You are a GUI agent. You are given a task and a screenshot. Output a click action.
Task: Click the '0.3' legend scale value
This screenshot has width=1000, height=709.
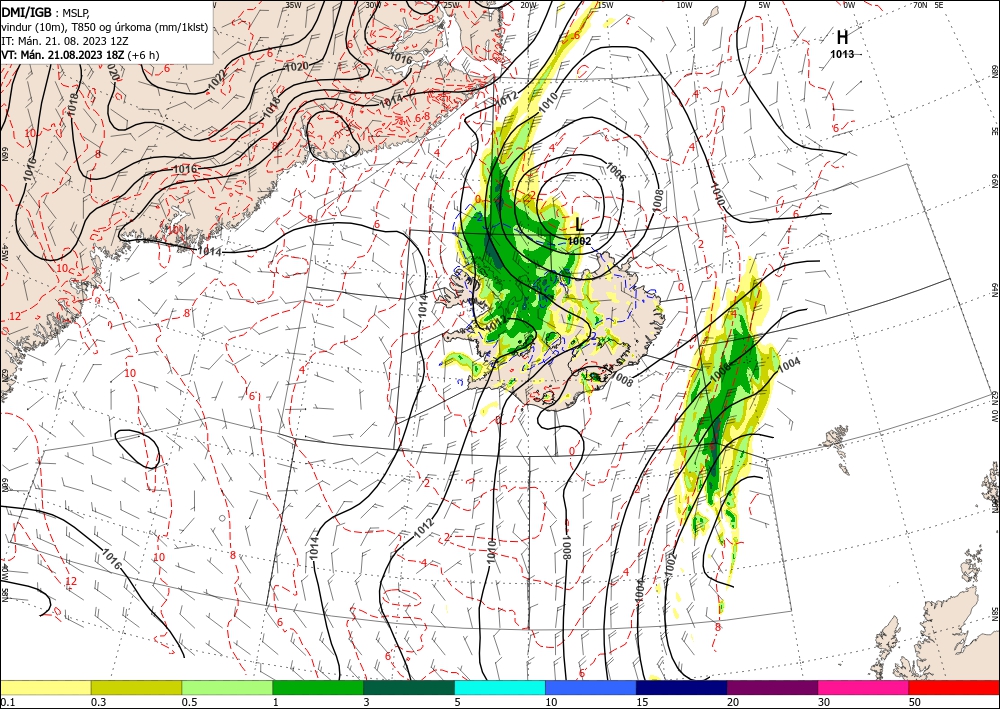coord(98,702)
